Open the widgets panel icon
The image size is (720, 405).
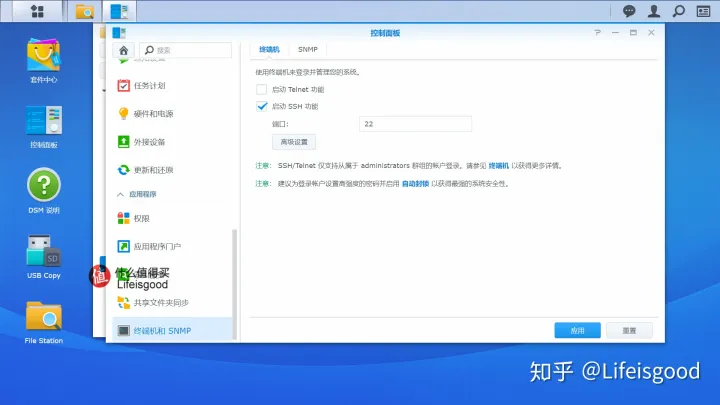(x=703, y=11)
